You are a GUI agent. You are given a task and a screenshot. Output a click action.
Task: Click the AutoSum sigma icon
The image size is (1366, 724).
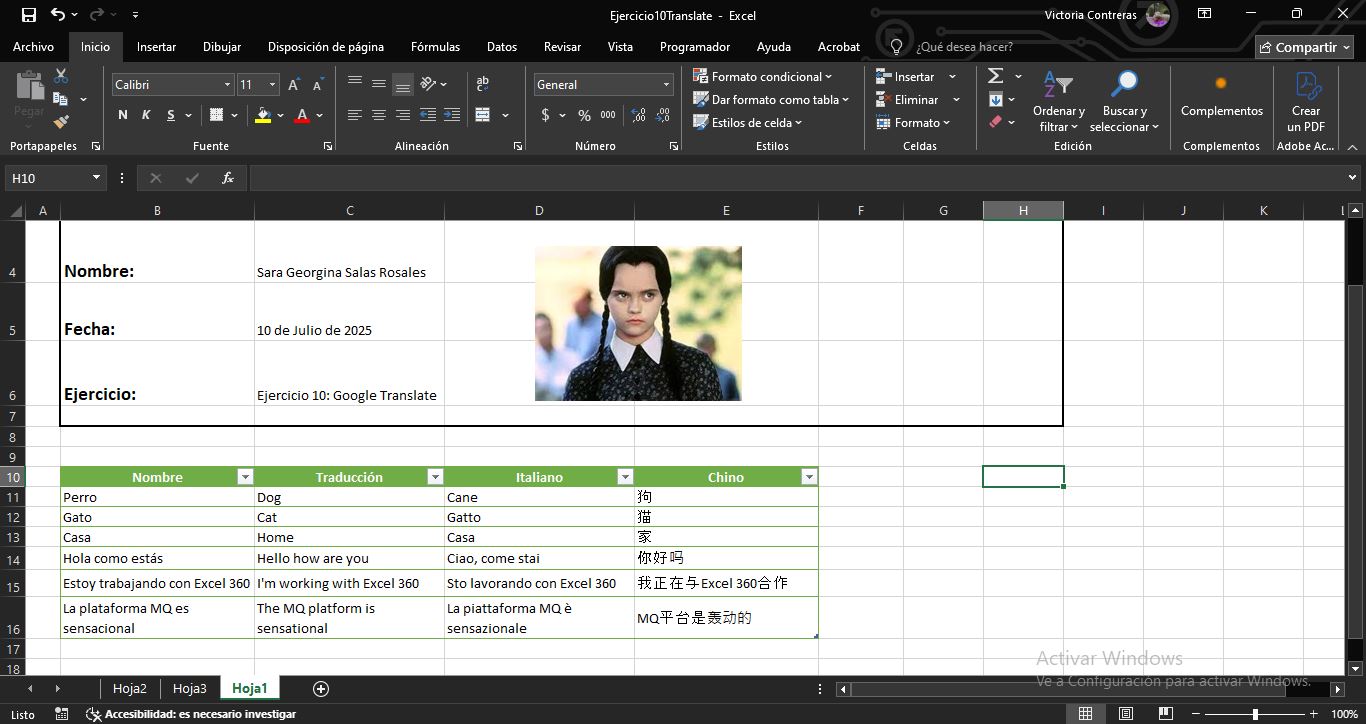coord(996,76)
